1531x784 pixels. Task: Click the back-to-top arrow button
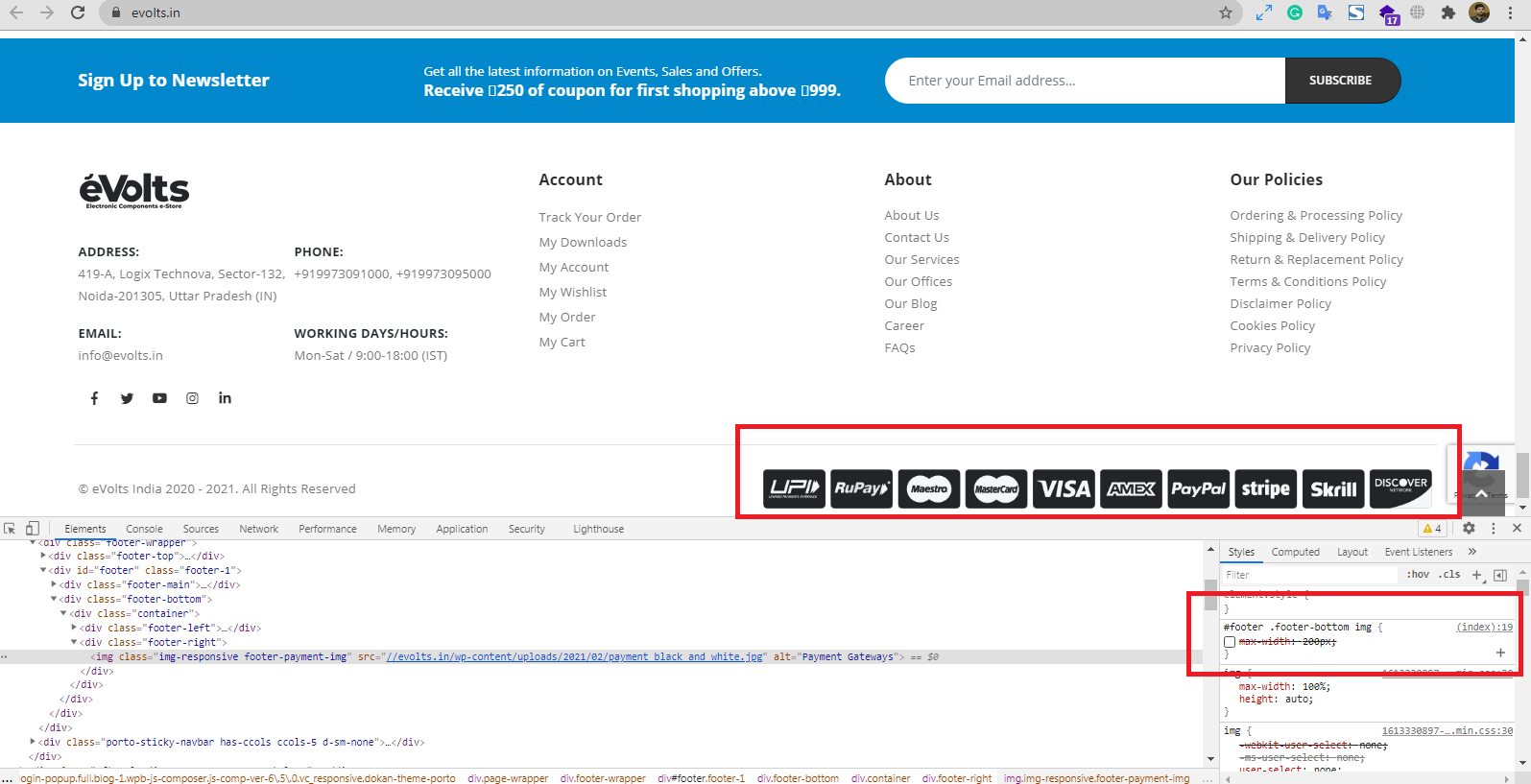1481,494
